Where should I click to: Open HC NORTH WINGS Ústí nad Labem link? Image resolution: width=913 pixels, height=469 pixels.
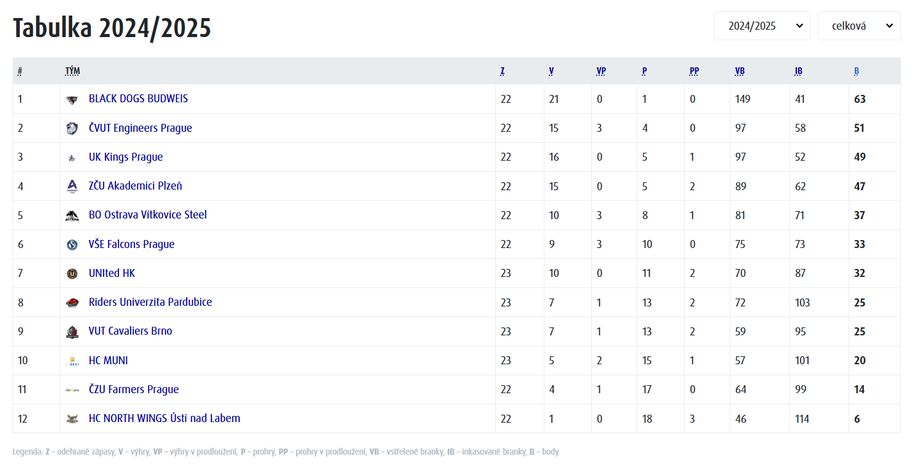click(x=164, y=418)
